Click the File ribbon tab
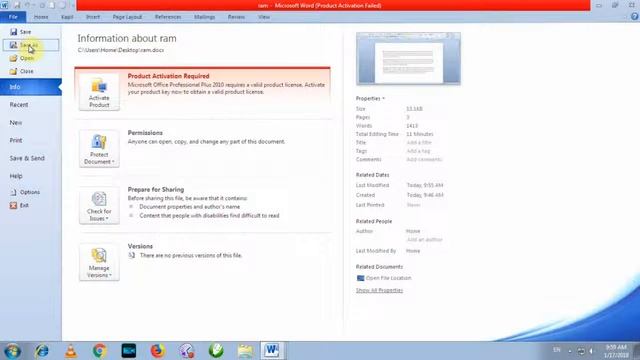Image resolution: width=640 pixels, height=360 pixels. click(13, 17)
